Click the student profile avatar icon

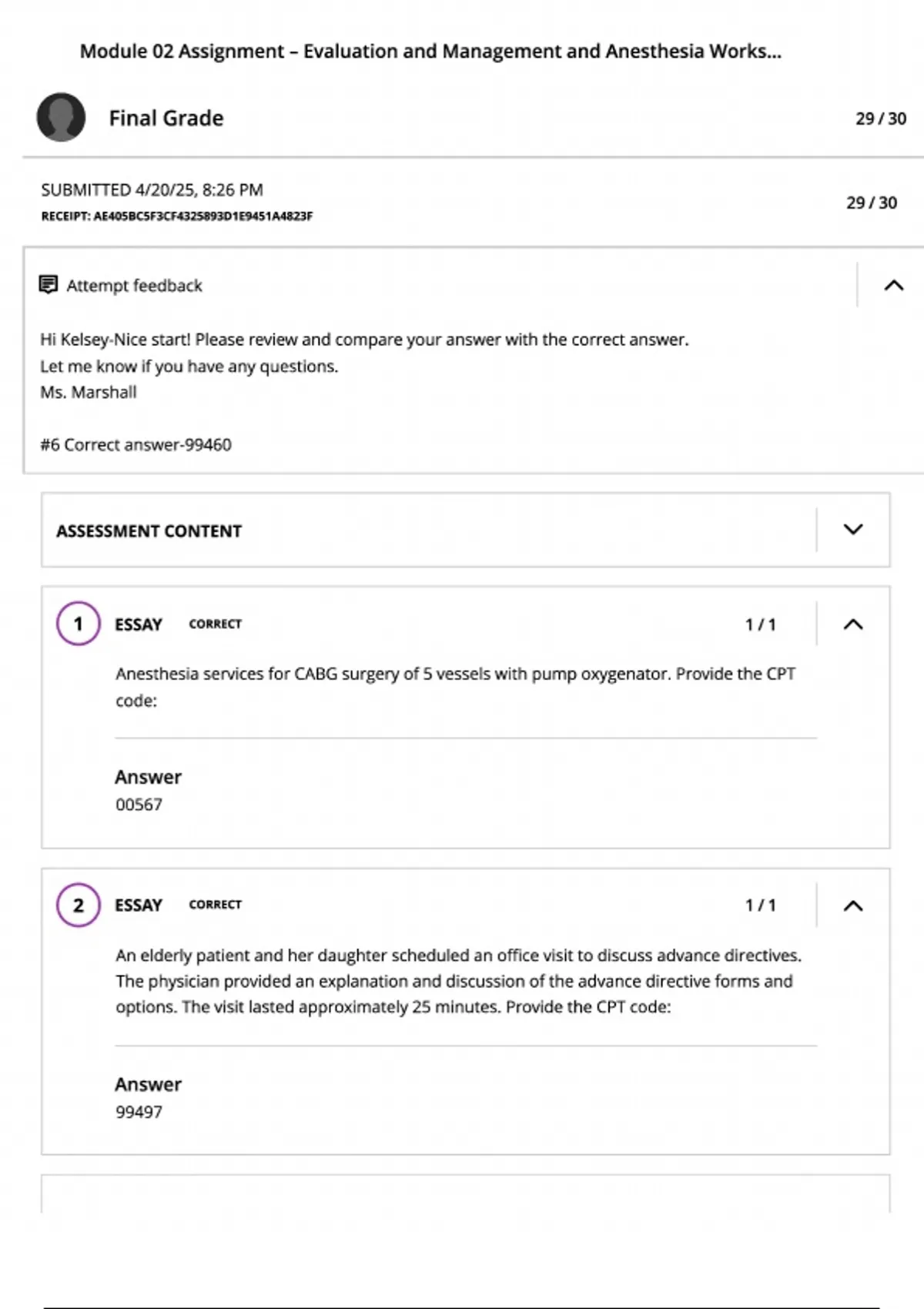point(61,117)
